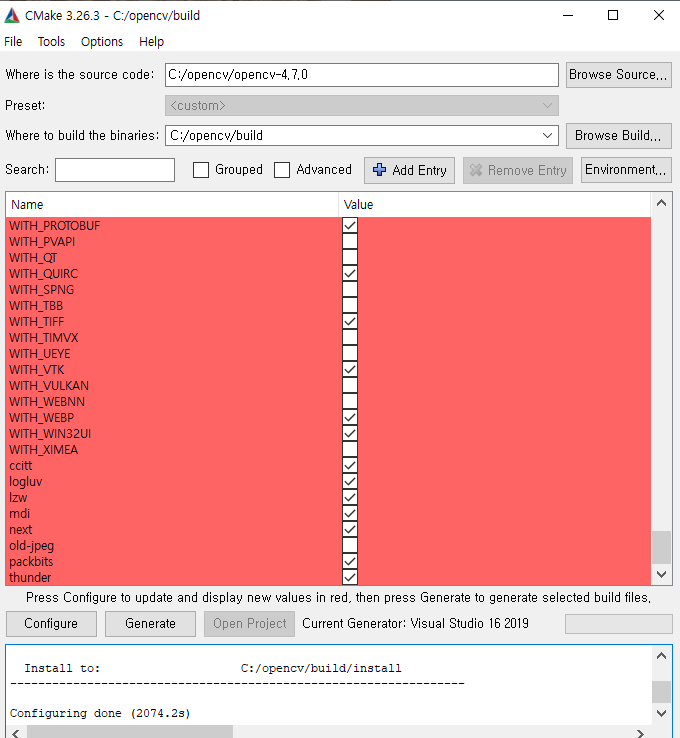Check the WITH_PVAPI value checkbox
The height and width of the screenshot is (738, 680).
coord(350,241)
